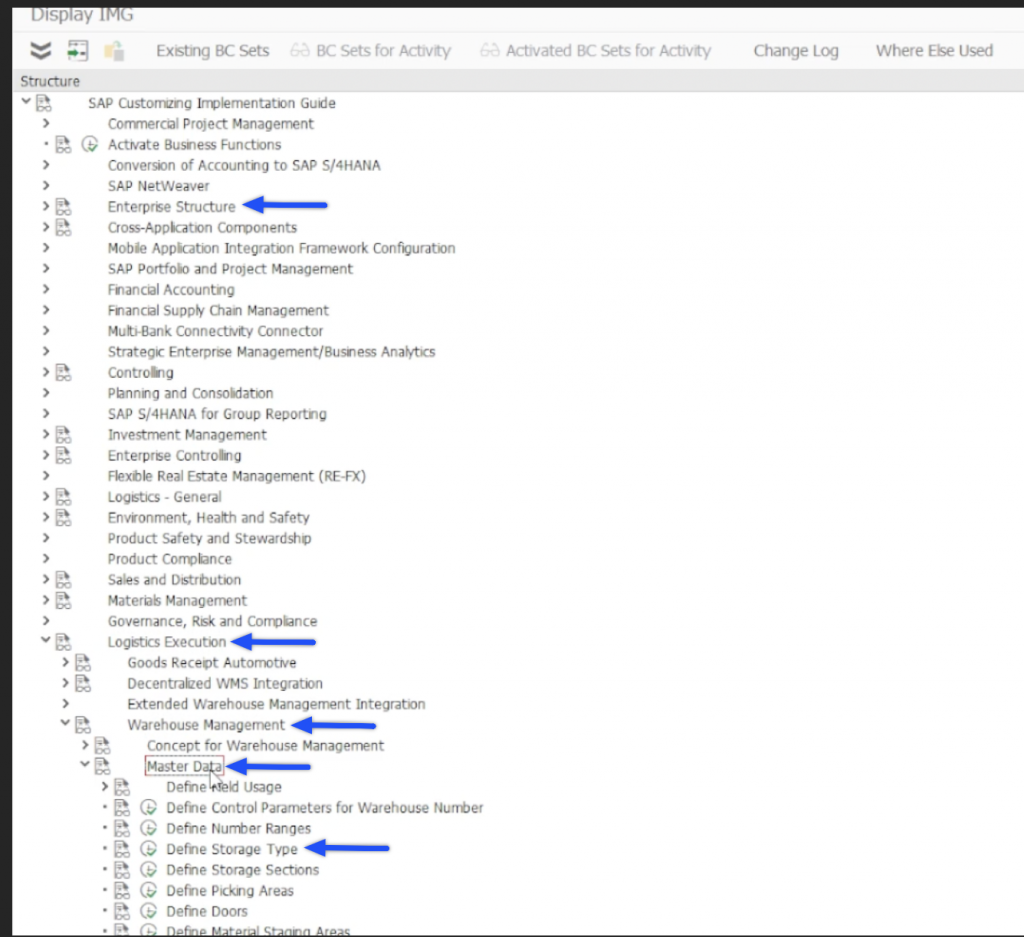Click the Where Else Used button
The width and height of the screenshot is (1024, 937).
(934, 51)
